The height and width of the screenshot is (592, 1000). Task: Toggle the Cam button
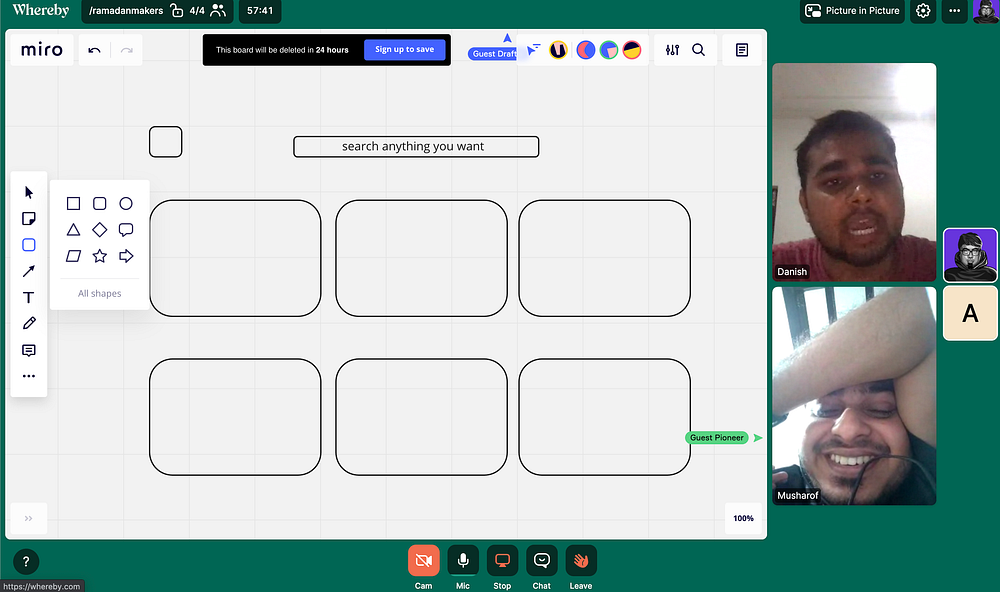tap(423, 561)
